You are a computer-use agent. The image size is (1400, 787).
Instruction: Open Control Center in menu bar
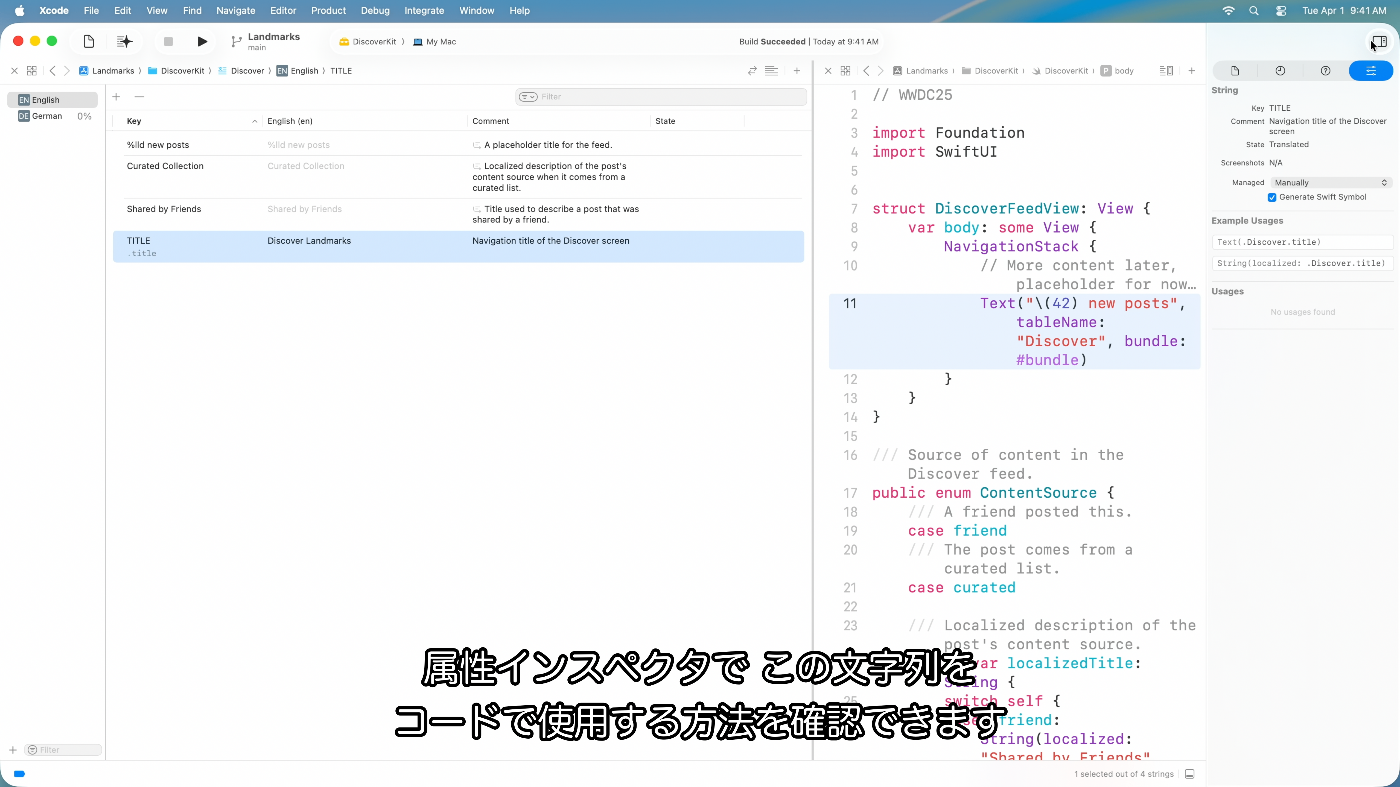pyautogui.click(x=1281, y=10)
